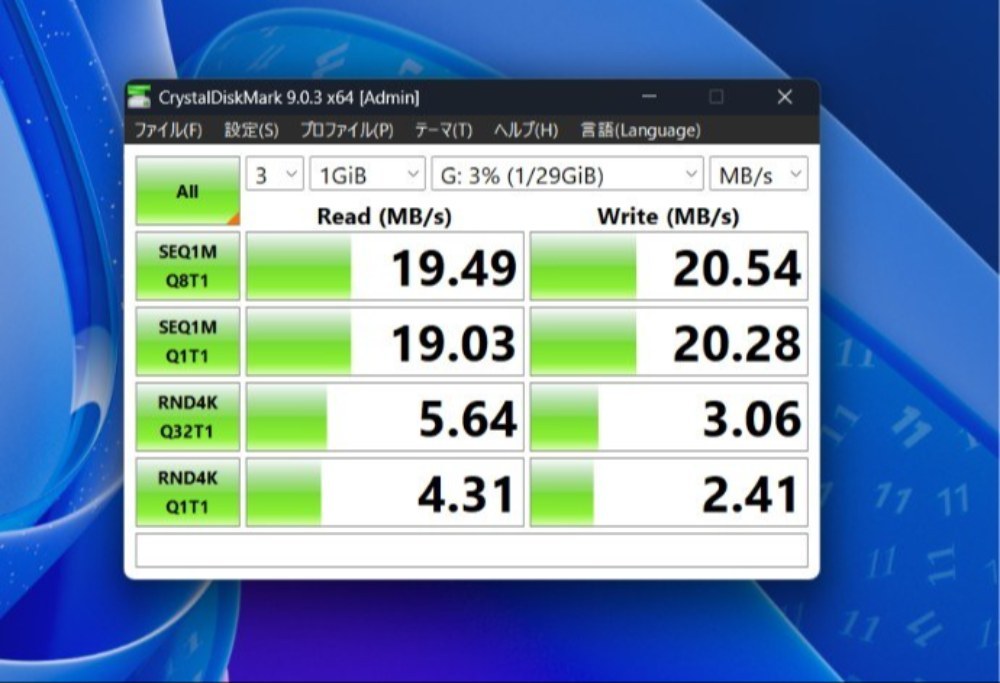Open the G: 3% (1/29GiB) drive selector

point(567,174)
